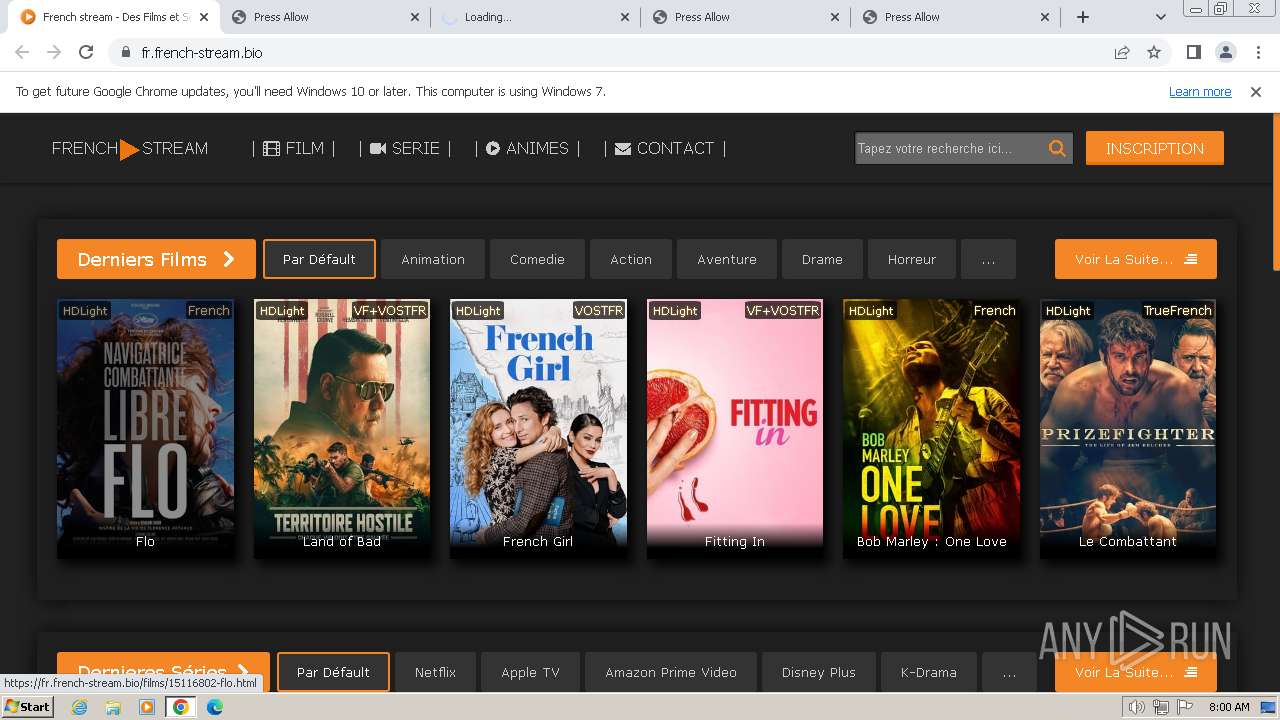Open the Flo movie poster
This screenshot has height=720, width=1280.
pyautogui.click(x=146, y=428)
